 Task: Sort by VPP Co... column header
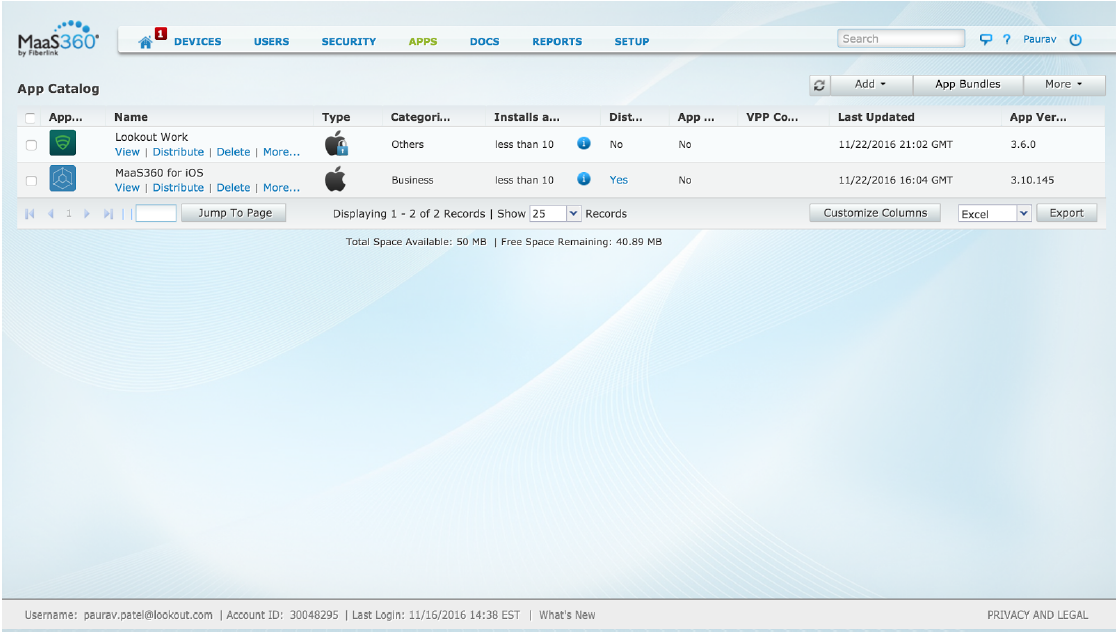point(772,117)
